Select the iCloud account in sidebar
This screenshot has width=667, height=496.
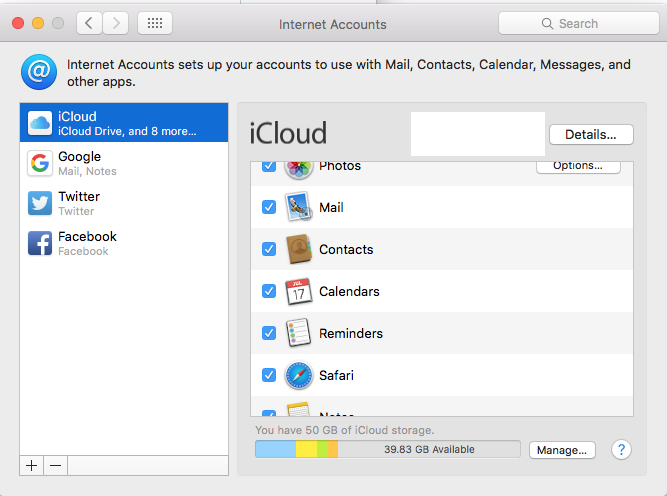pos(124,123)
